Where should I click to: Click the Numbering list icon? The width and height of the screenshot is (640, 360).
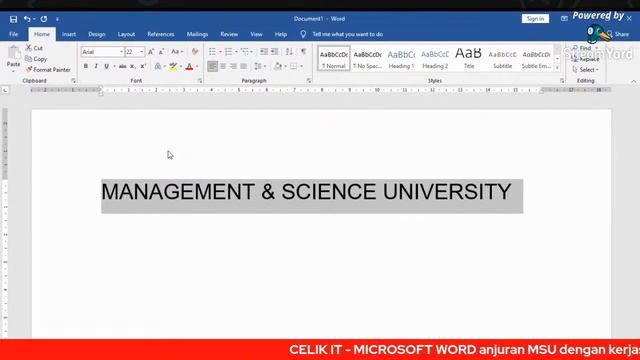pos(228,52)
